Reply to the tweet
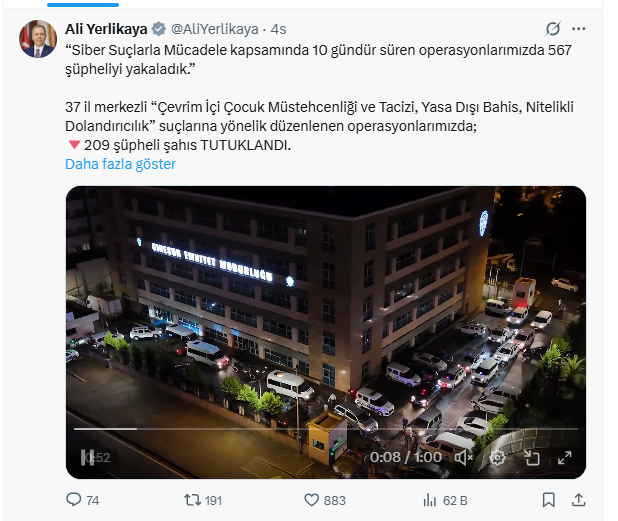This screenshot has height=521, width=618. point(73,500)
